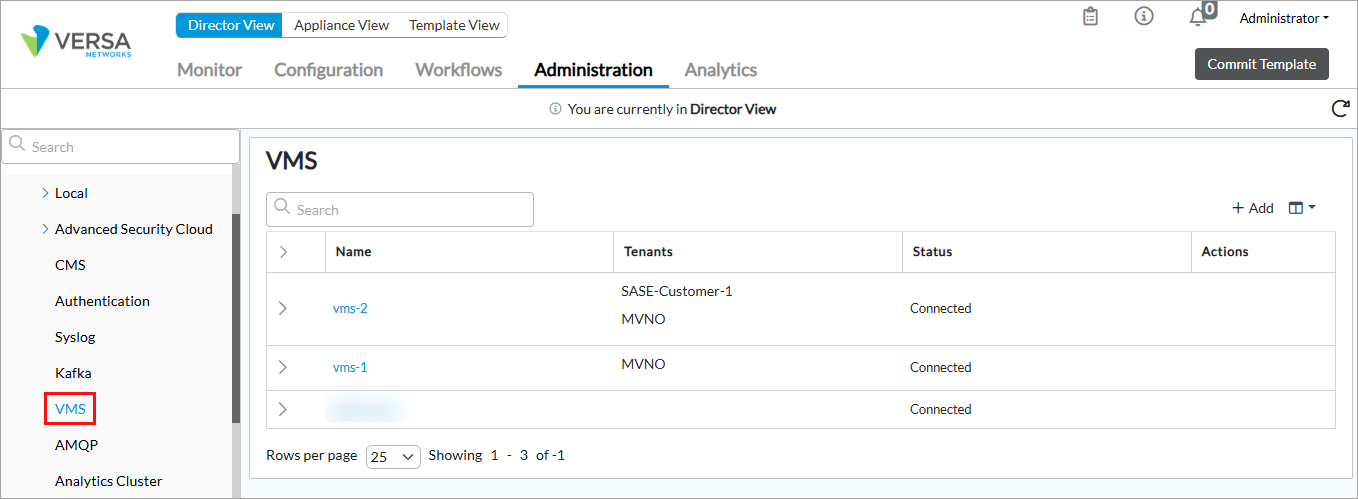
Task: Click the Versa Networks logo
Action: tap(76, 45)
